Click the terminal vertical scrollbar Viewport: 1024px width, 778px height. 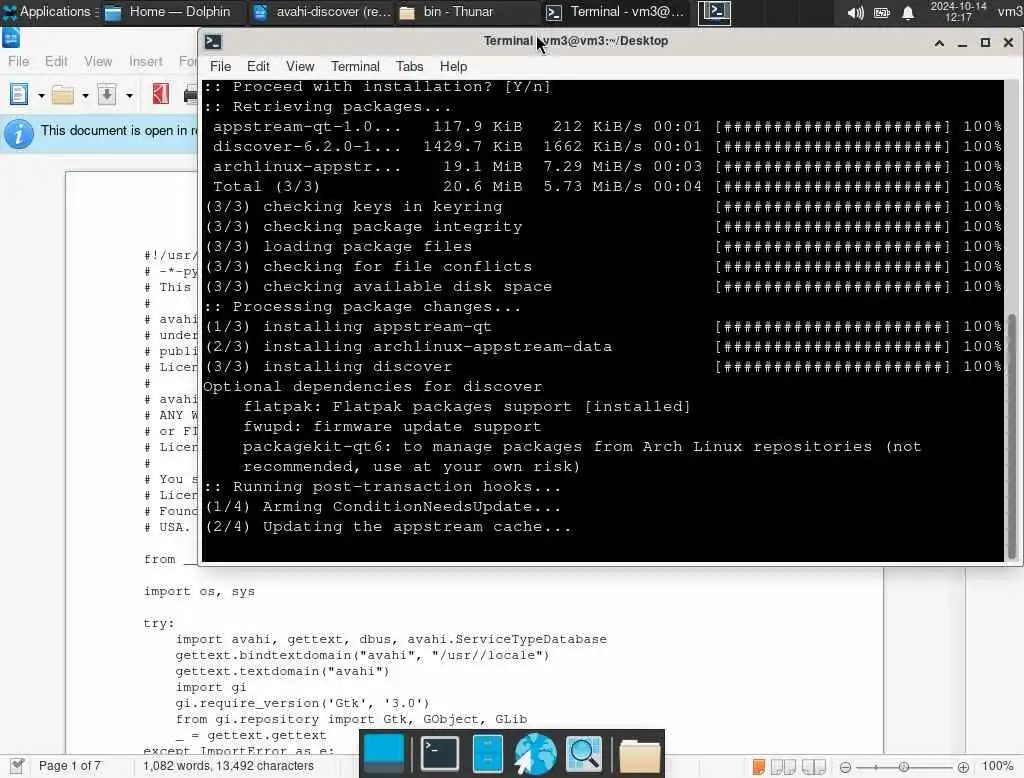pyautogui.click(x=1012, y=436)
